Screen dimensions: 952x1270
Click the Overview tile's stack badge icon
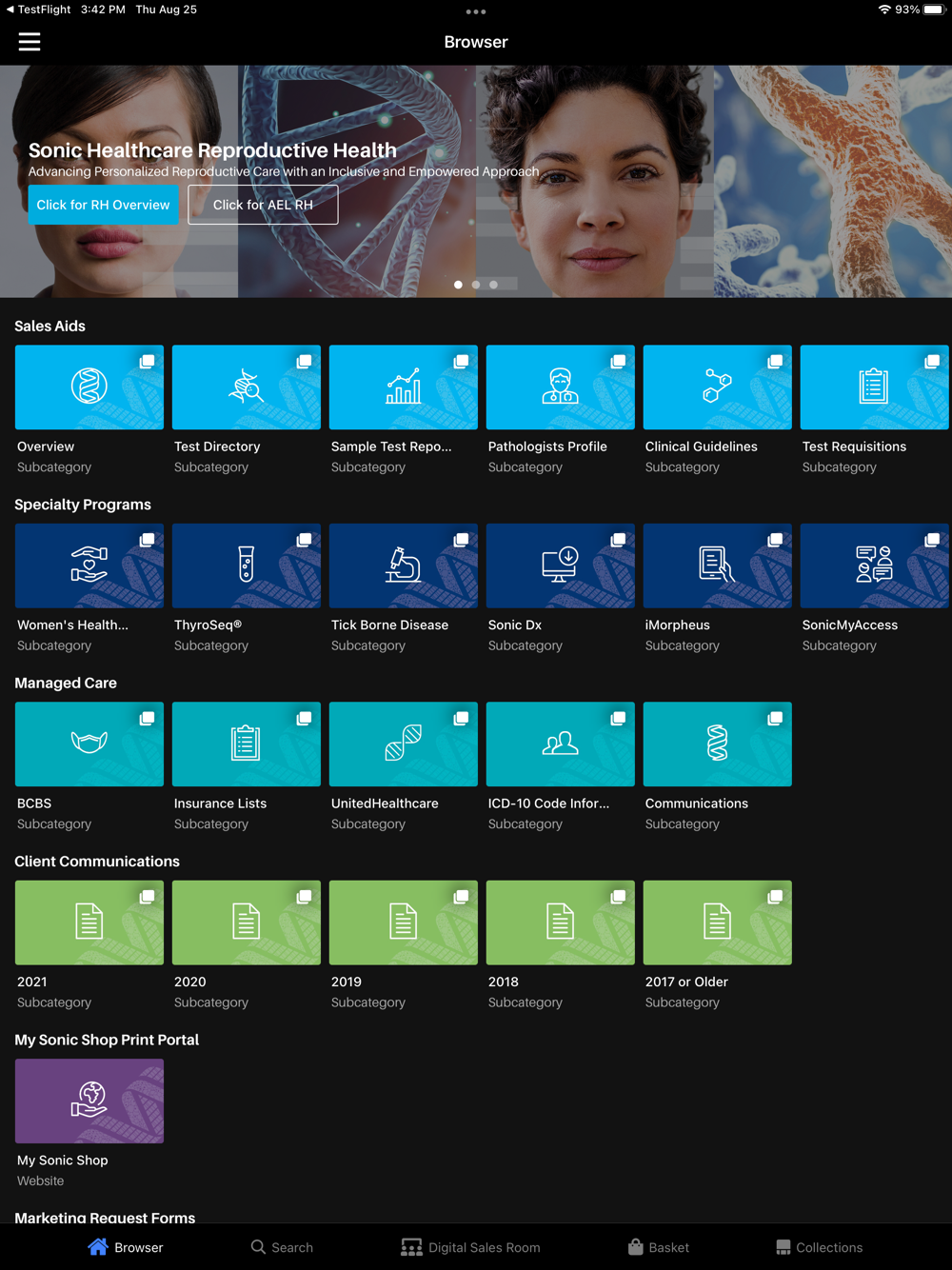[x=147, y=362]
